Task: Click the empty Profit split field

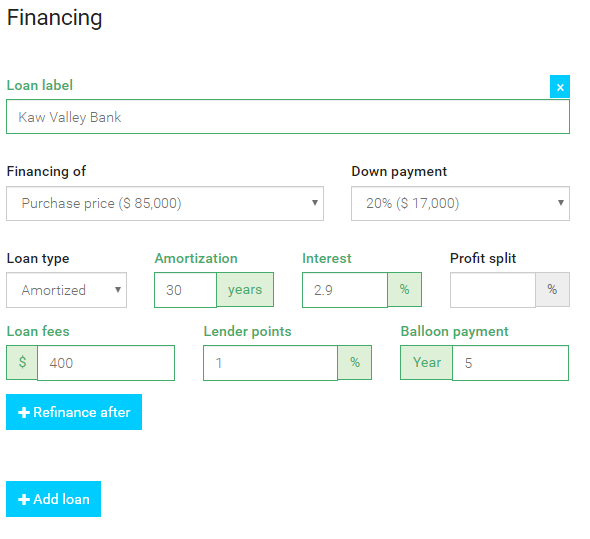Action: tap(493, 290)
